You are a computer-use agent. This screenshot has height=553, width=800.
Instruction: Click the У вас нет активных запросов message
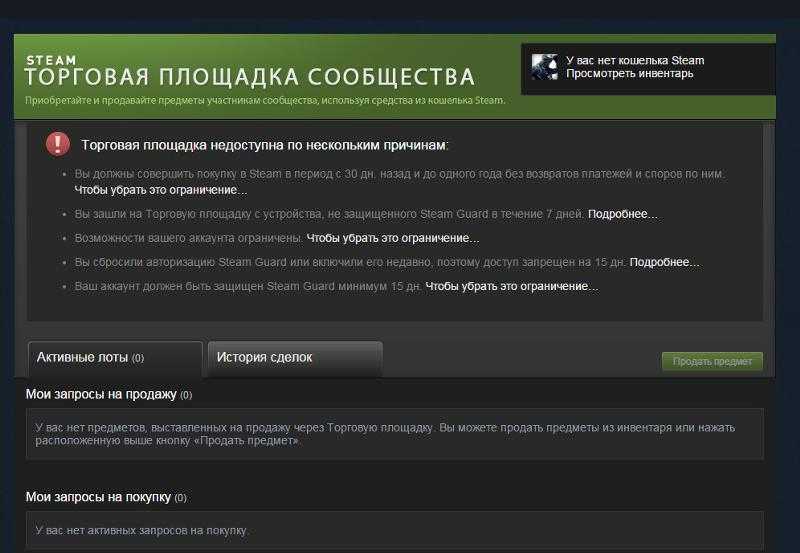(x=141, y=531)
